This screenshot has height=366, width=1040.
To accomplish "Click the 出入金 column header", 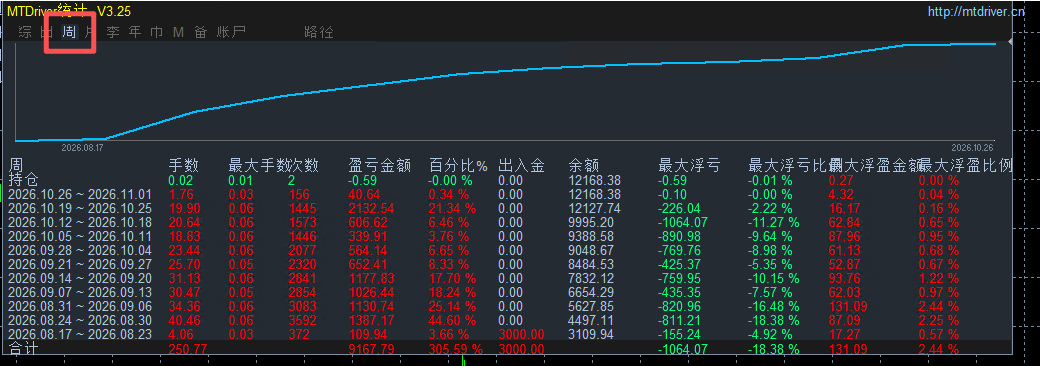I will 521,166.
